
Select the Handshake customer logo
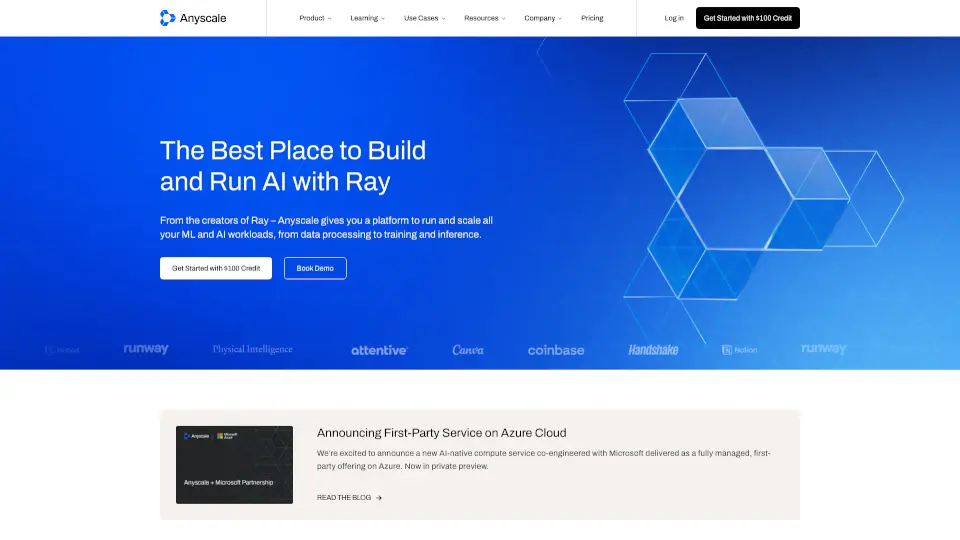[653, 350]
